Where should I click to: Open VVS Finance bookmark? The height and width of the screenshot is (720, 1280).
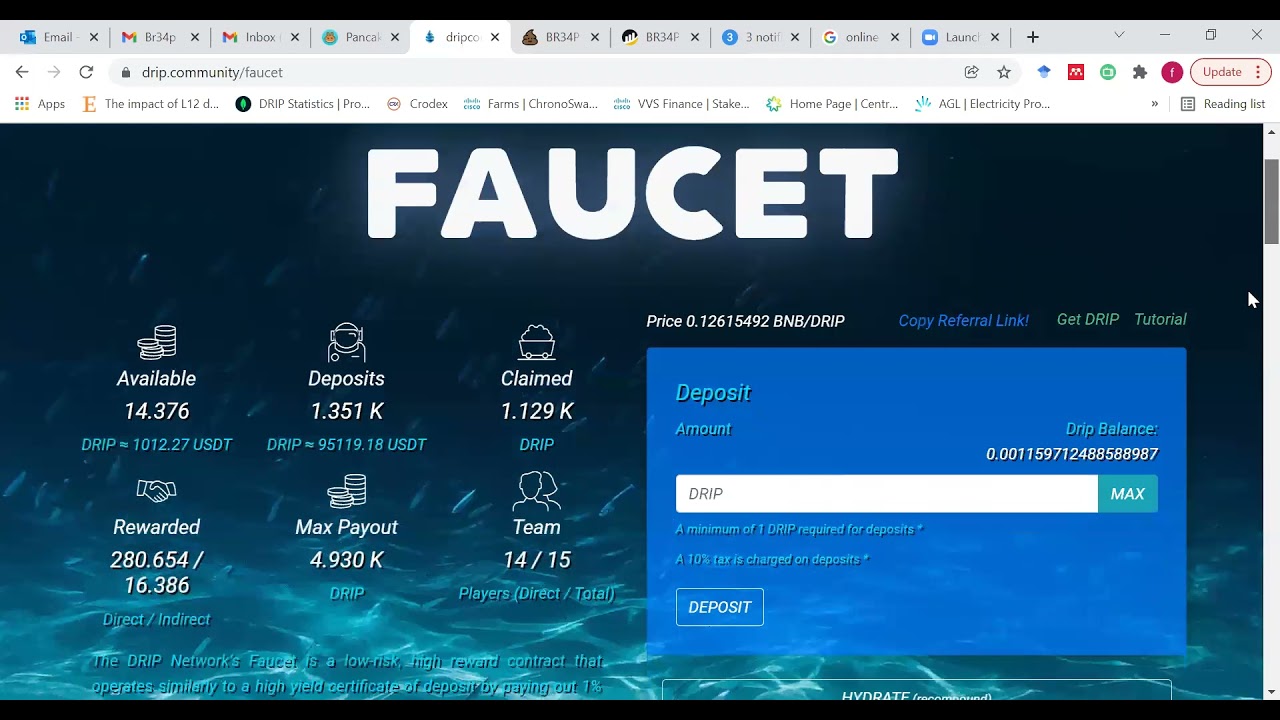(682, 104)
